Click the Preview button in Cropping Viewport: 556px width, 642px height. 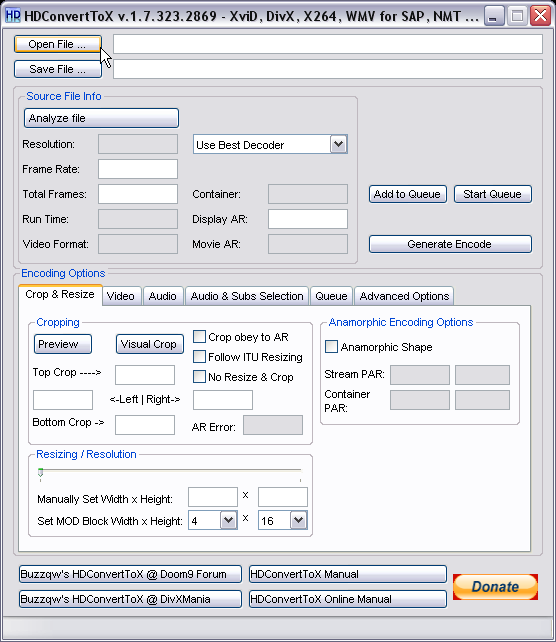(63, 344)
